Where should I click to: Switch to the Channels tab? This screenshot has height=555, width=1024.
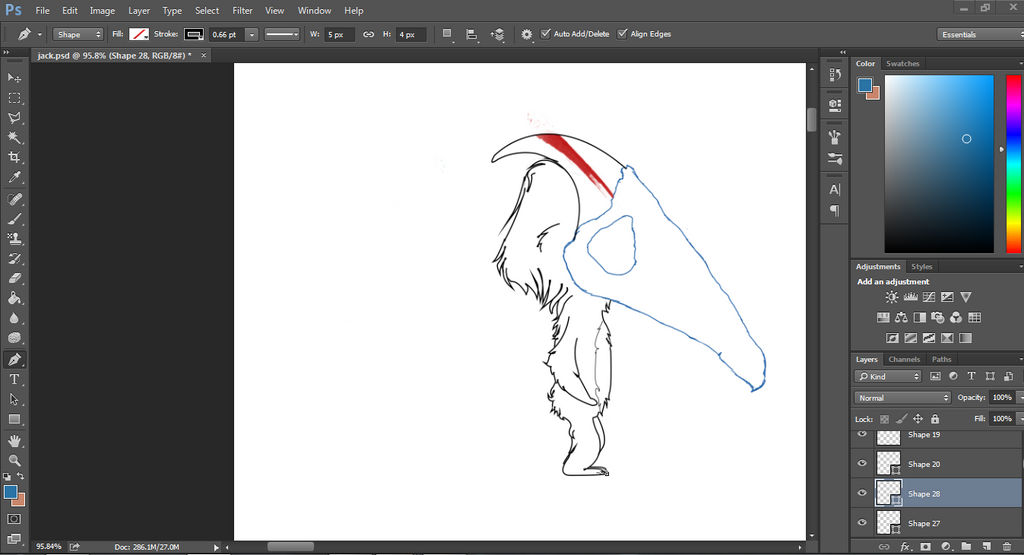[x=904, y=359]
